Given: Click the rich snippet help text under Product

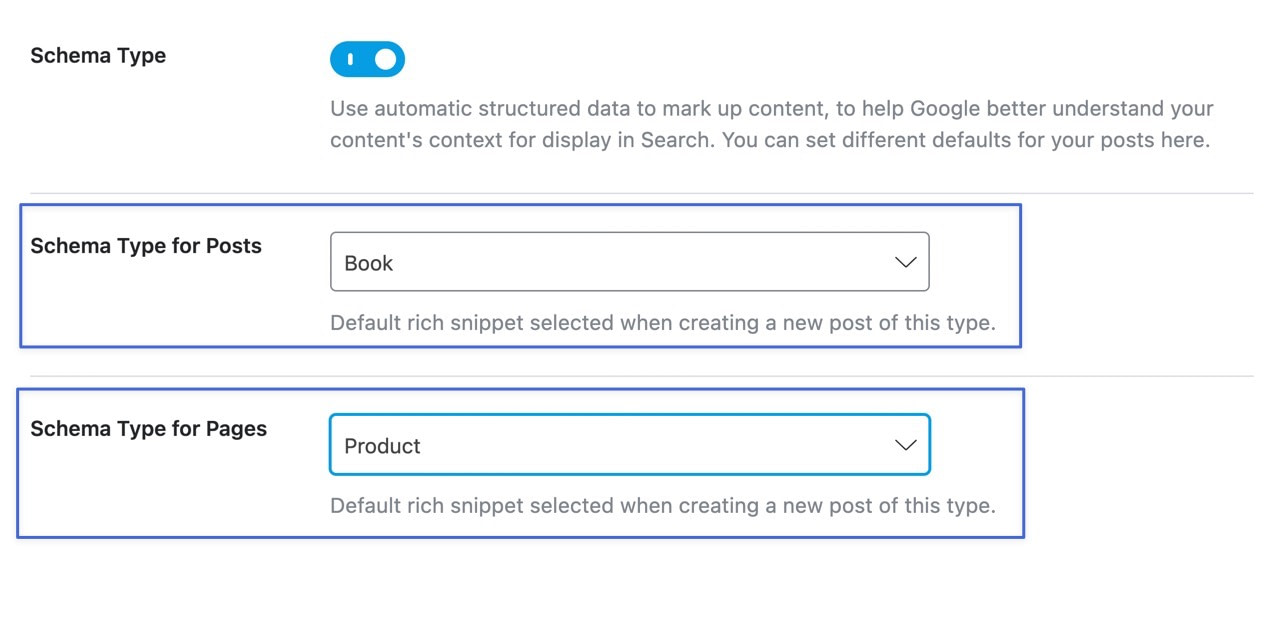Looking at the screenshot, I should (x=663, y=505).
